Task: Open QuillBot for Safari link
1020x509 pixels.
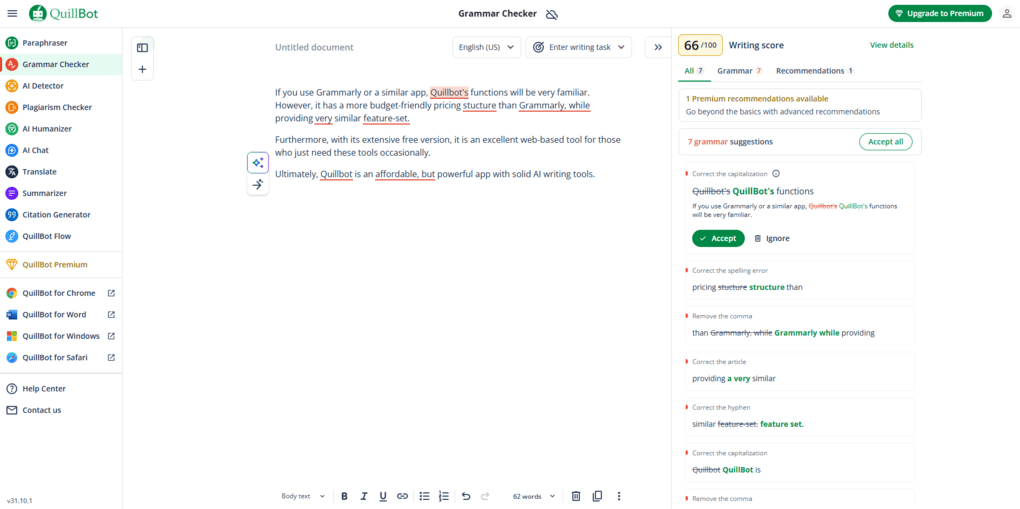Action: [61, 357]
